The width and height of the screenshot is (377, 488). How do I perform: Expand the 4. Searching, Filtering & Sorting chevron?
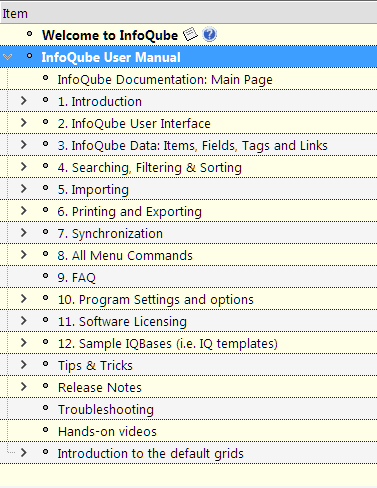pos(23,167)
